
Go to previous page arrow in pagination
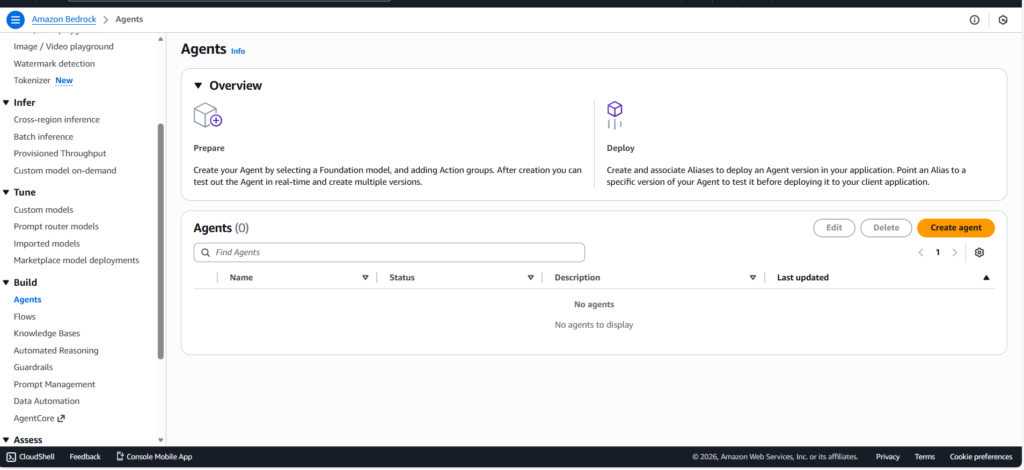(921, 253)
